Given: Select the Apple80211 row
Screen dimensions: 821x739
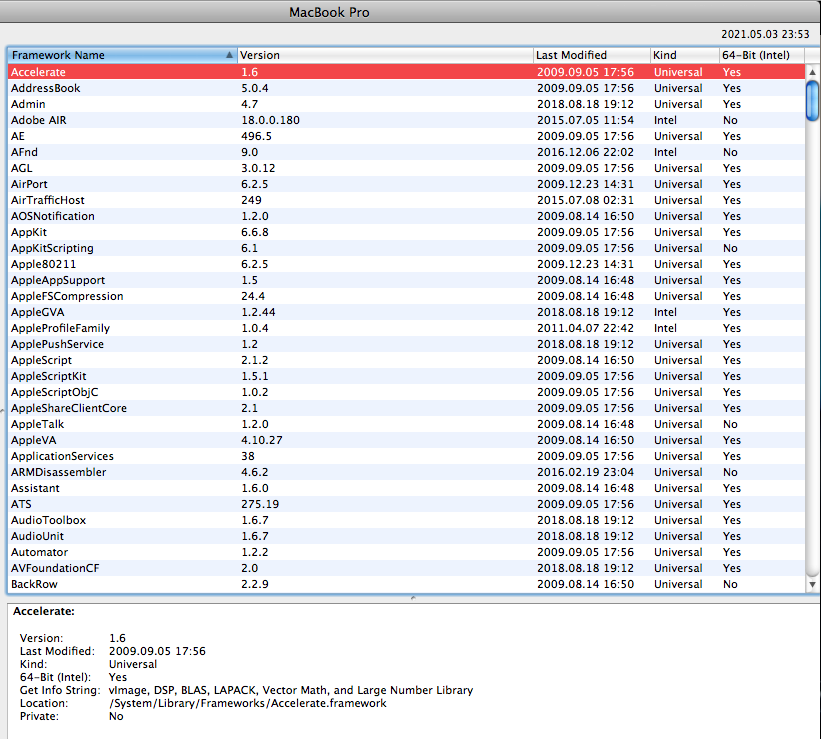Looking at the screenshot, I should click(x=406, y=264).
